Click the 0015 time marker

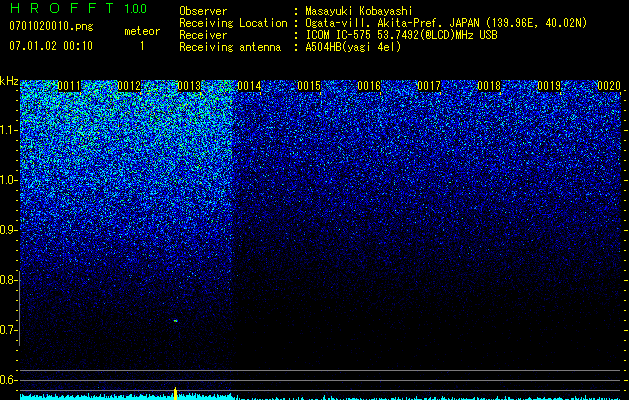coord(309,86)
